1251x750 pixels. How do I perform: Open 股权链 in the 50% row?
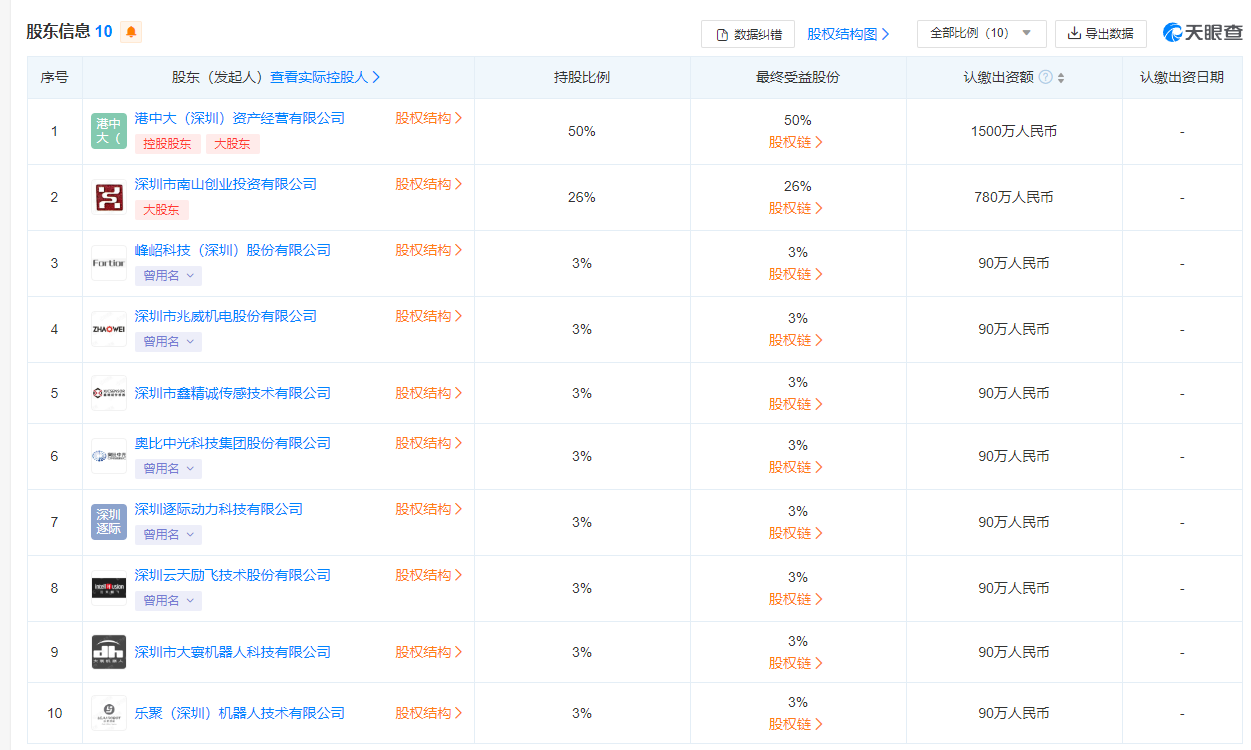click(x=796, y=142)
